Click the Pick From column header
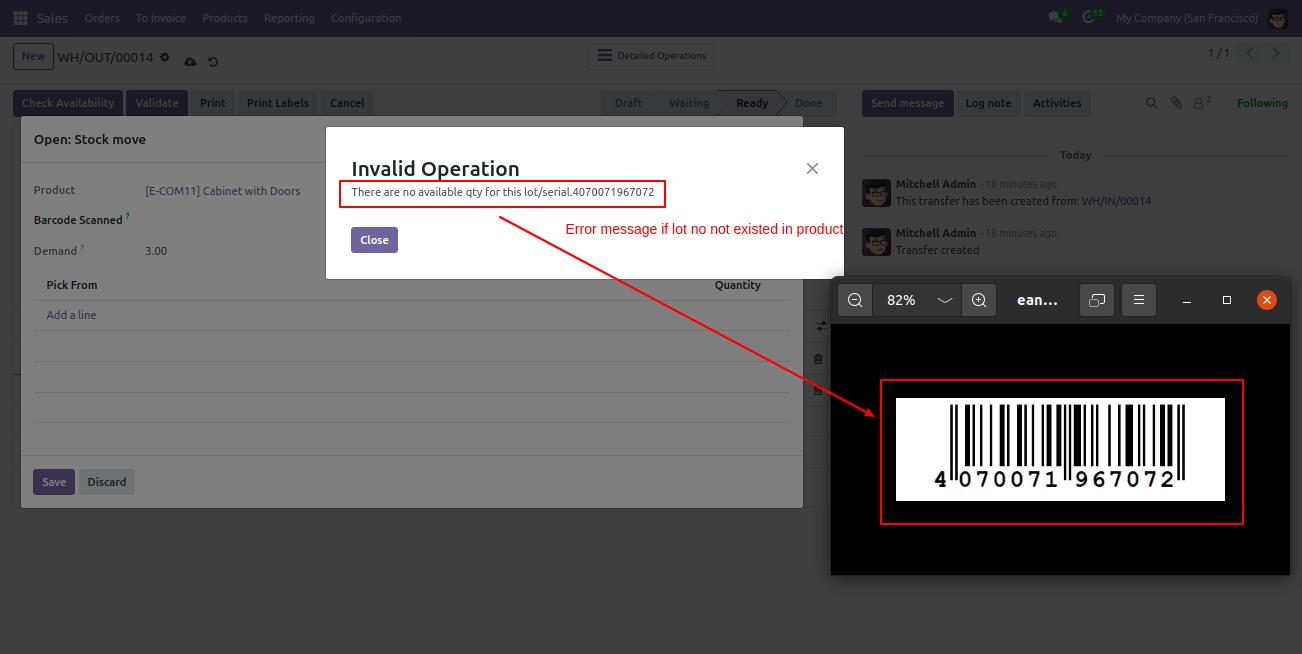Screen dimensions: 1302x654 pyautogui.click(x=72, y=285)
